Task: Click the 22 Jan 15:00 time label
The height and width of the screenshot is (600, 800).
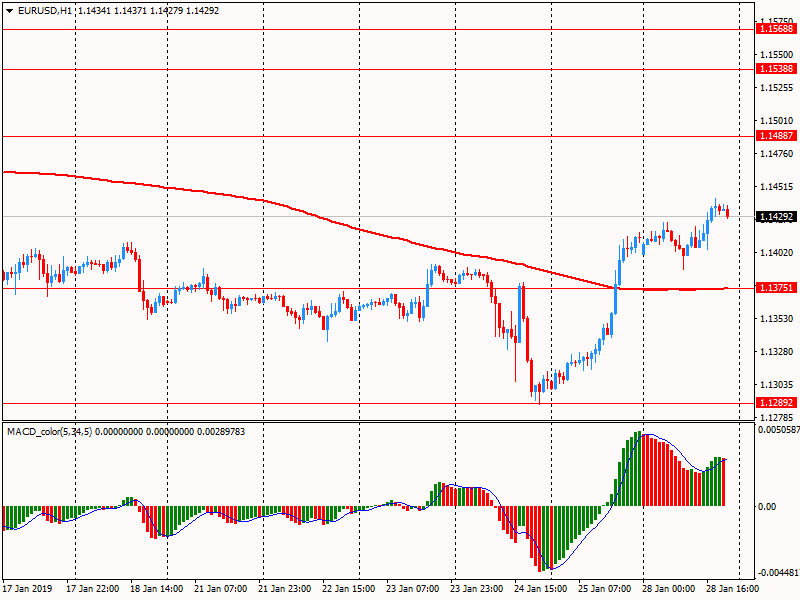Action: [348, 588]
